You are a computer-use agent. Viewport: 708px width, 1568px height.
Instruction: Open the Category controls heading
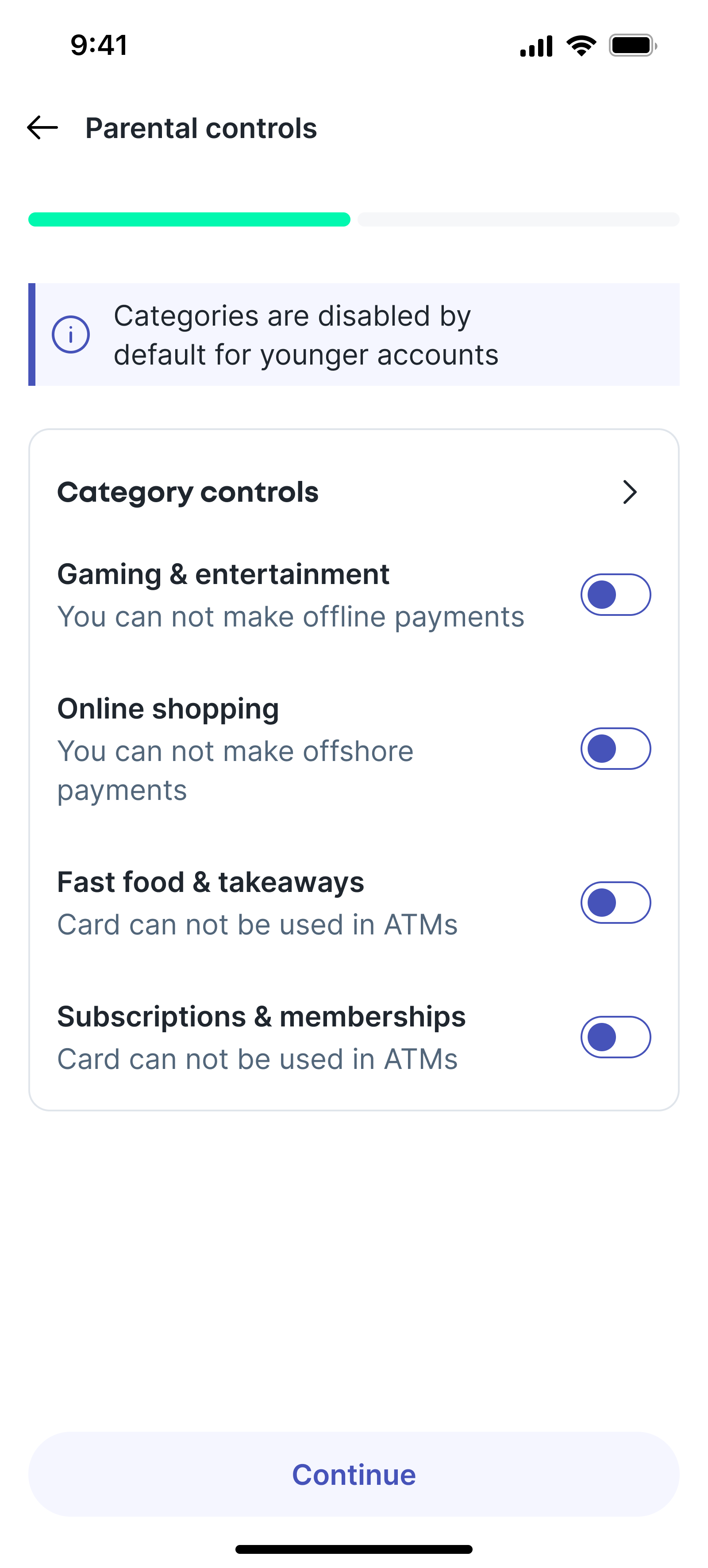click(x=188, y=492)
